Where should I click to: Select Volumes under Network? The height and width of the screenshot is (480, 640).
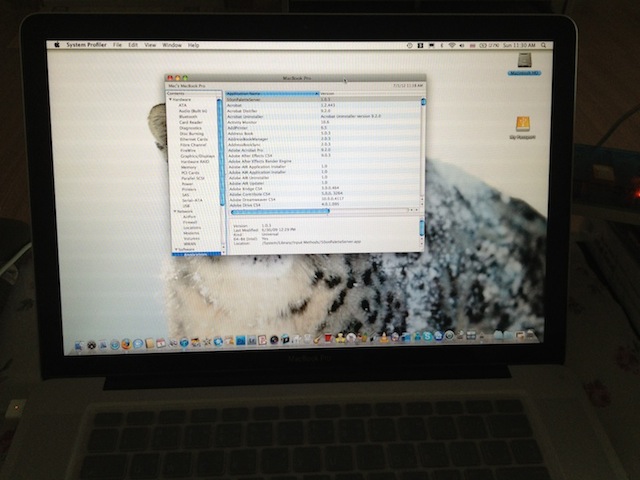pyautogui.click(x=191, y=238)
